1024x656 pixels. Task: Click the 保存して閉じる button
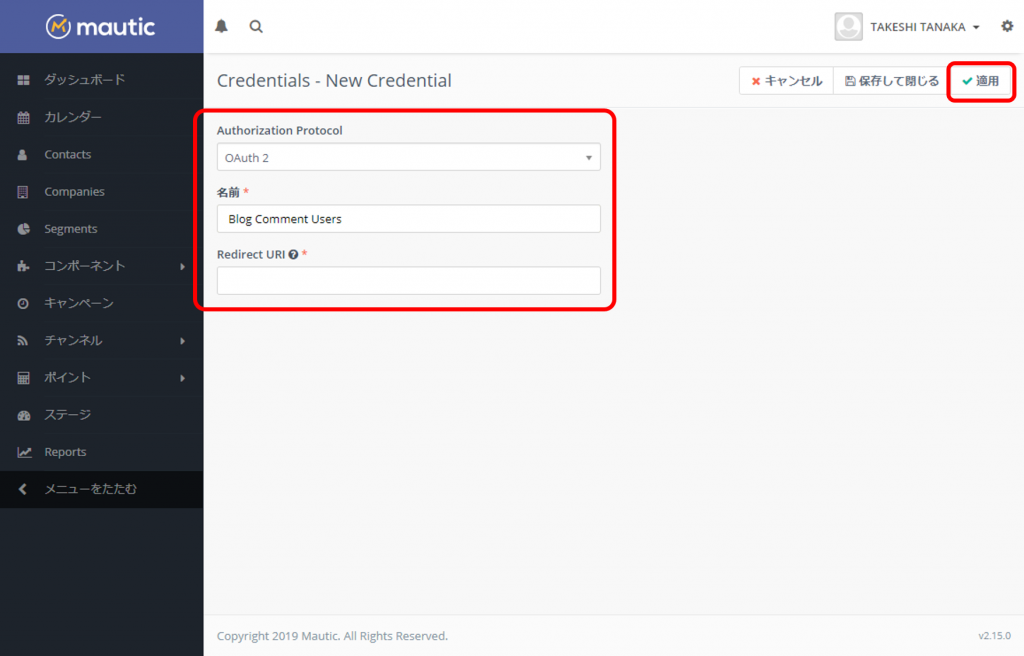coord(891,81)
